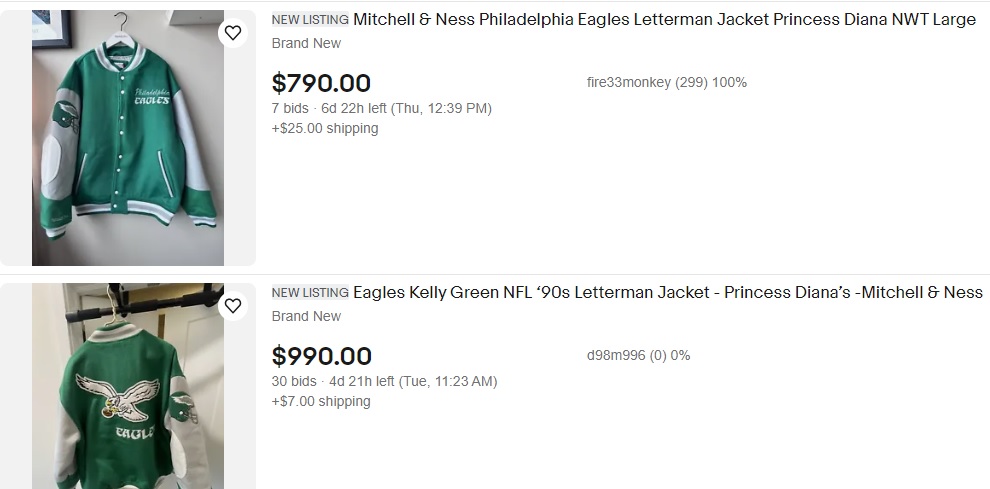Click the 30 bids text
This screenshot has height=489, width=990.
(294, 381)
